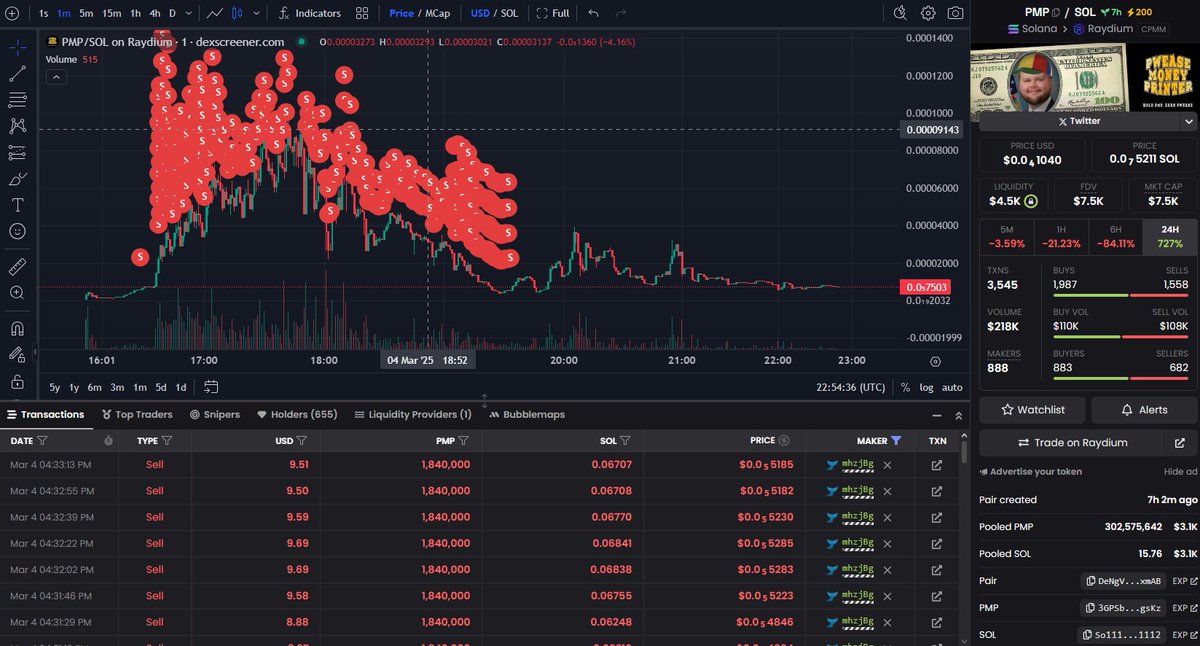1200x646 pixels.
Task: Open the Fibonacci retracement tool
Action: coord(17,100)
